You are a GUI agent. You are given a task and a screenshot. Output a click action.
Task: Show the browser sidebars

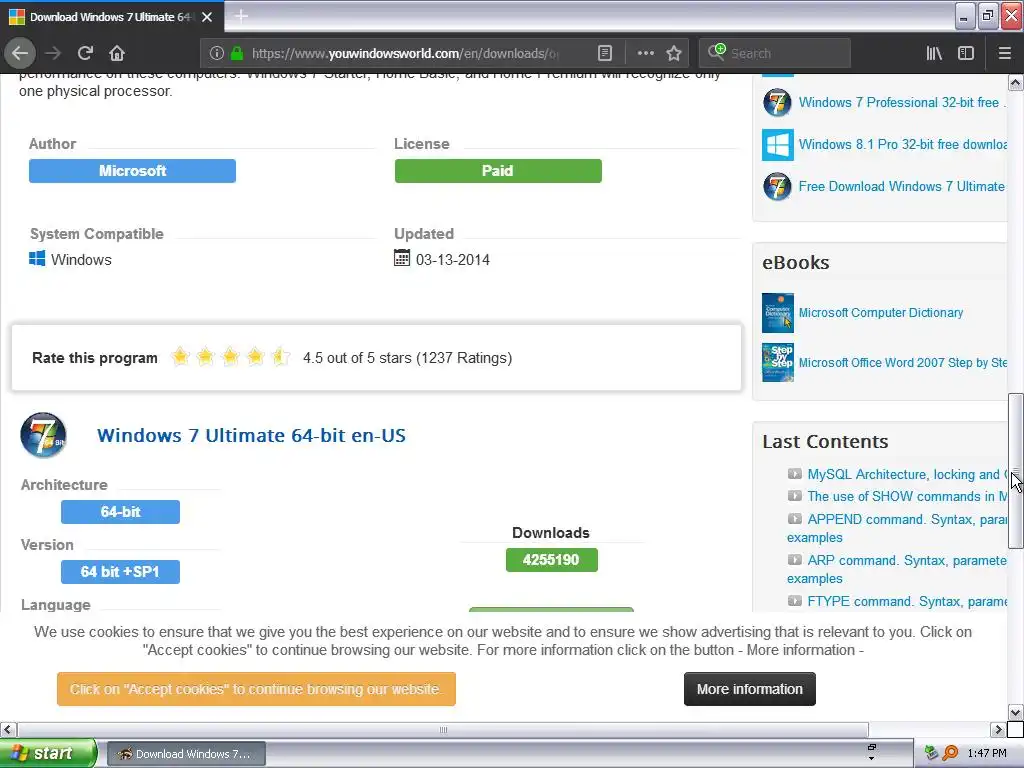[966, 53]
